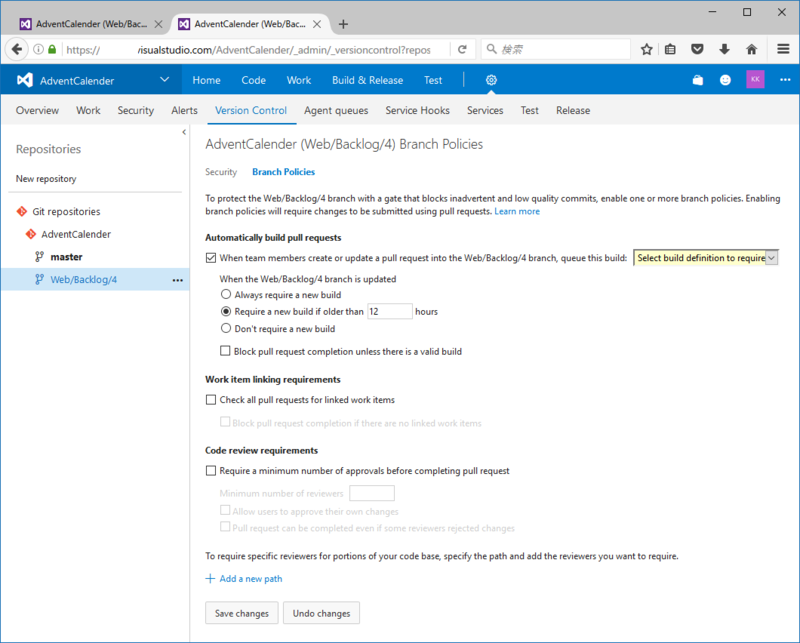Check all pull requests for linked work items
800x643 pixels.
click(x=211, y=400)
